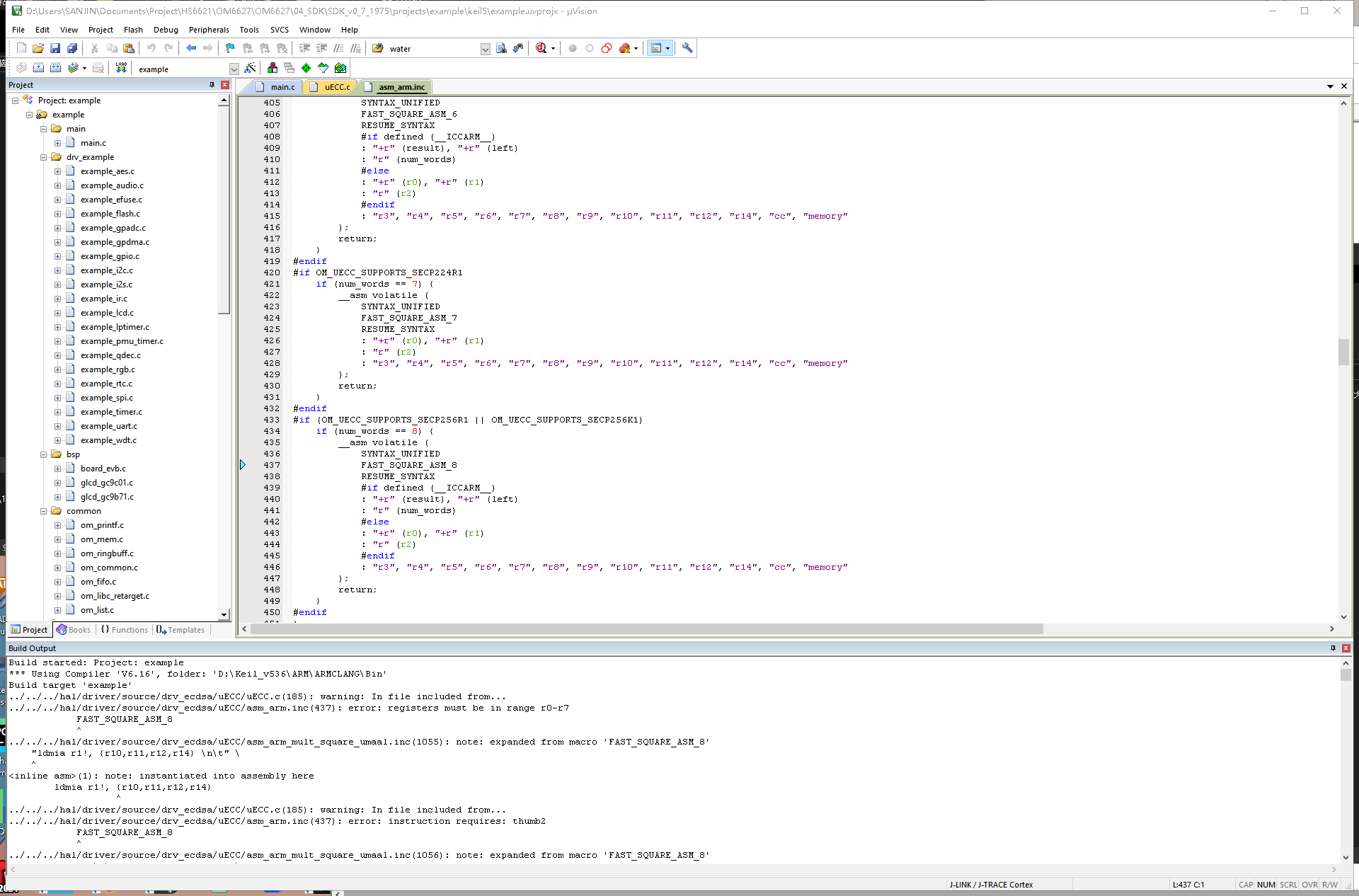Image resolution: width=1359 pixels, height=896 pixels.
Task: Click error line 'registers must be in range r0-r7'
Action: pyautogui.click(x=289, y=708)
